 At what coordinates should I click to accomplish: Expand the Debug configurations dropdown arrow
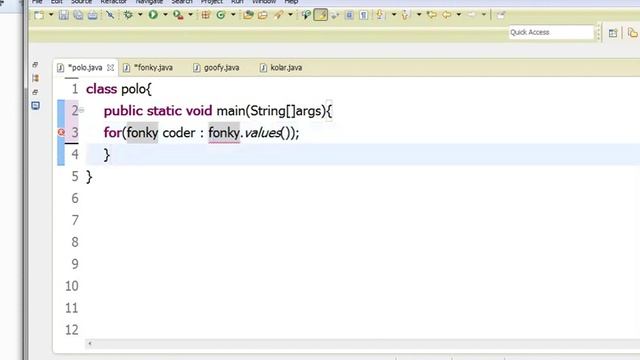[140, 15]
